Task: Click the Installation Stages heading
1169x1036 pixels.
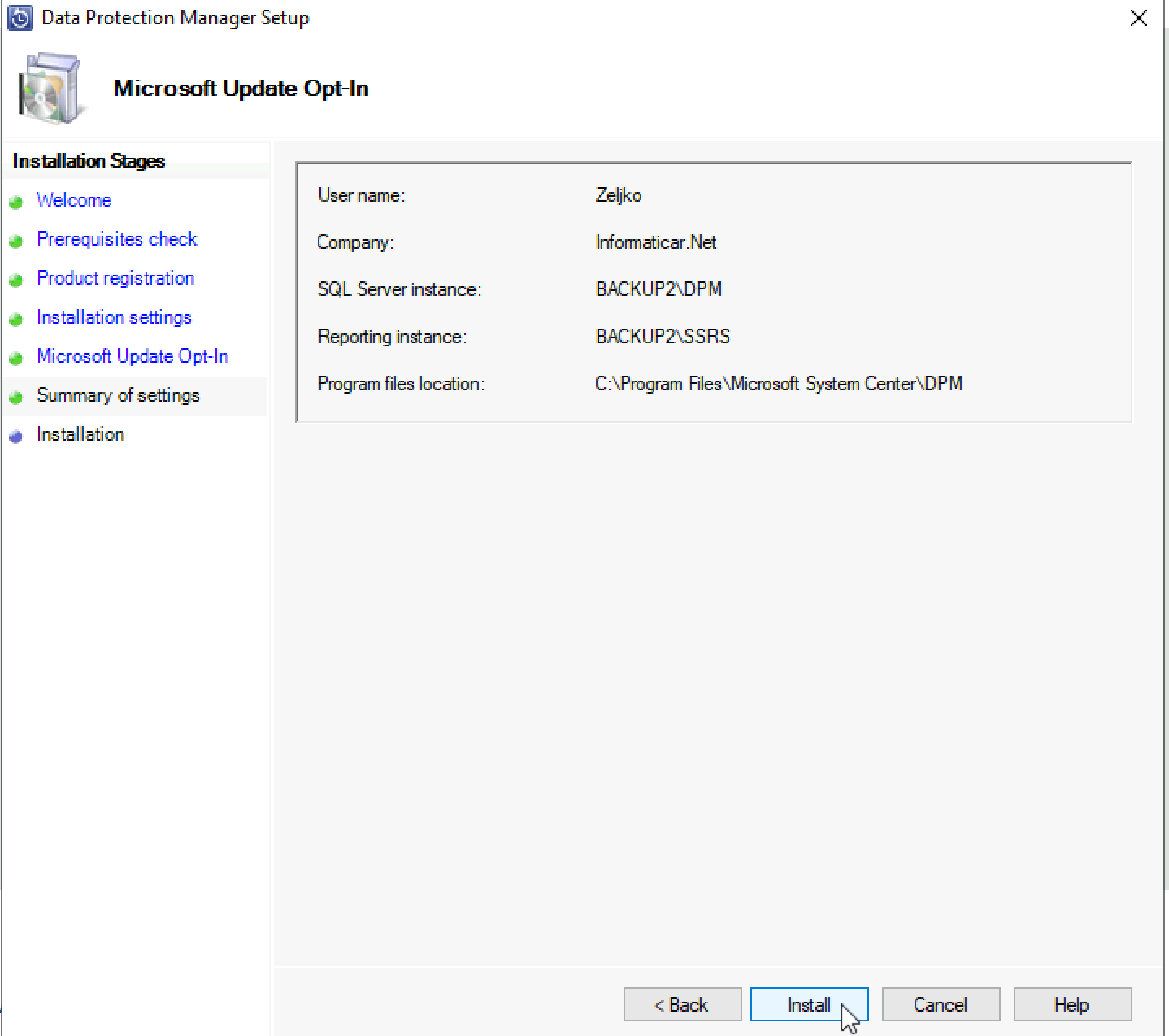Action: click(89, 161)
